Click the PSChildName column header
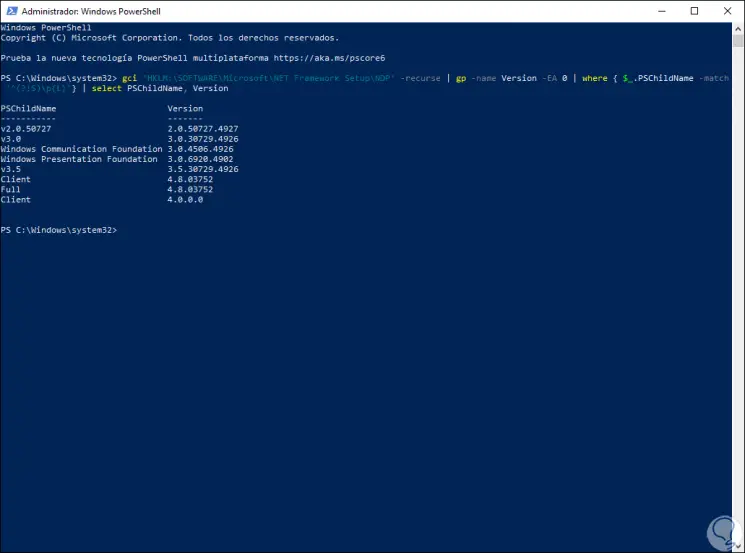Viewport: 745px width, 553px height. pos(29,108)
